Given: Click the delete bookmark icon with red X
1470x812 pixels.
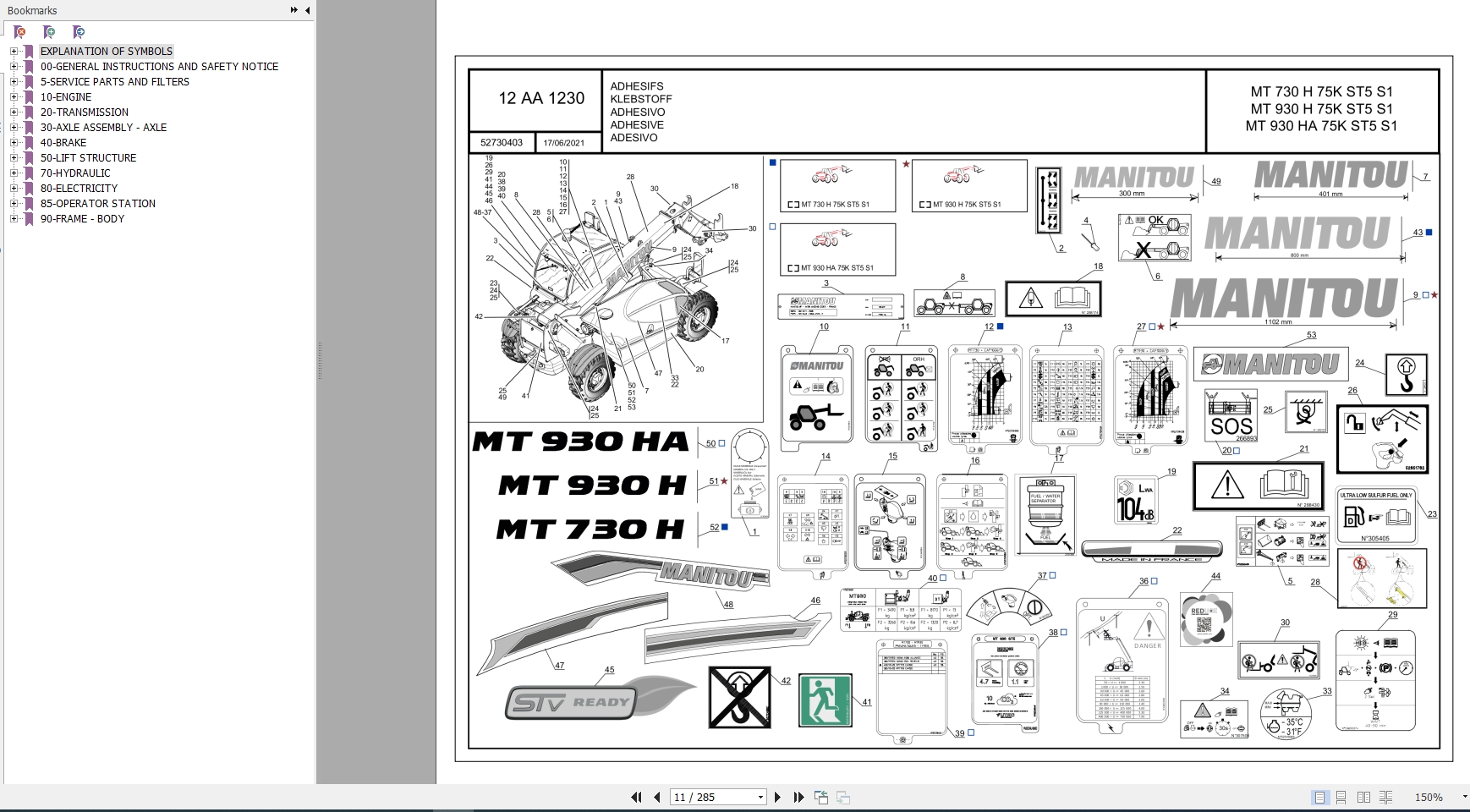Looking at the screenshot, I should tap(19, 32).
